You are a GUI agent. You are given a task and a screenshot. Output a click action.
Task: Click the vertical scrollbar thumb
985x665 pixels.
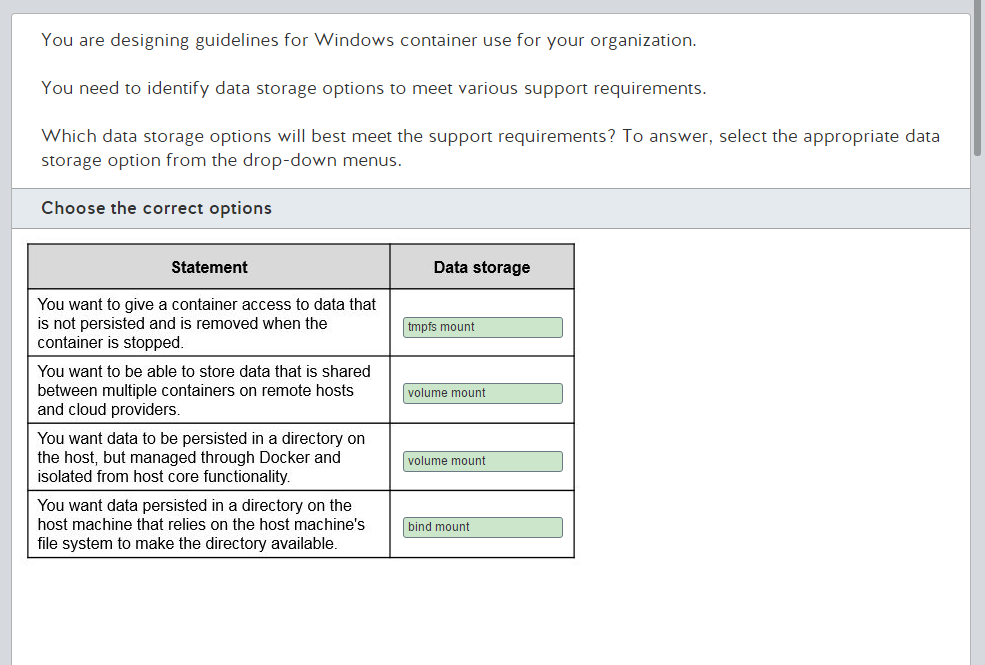point(977,78)
